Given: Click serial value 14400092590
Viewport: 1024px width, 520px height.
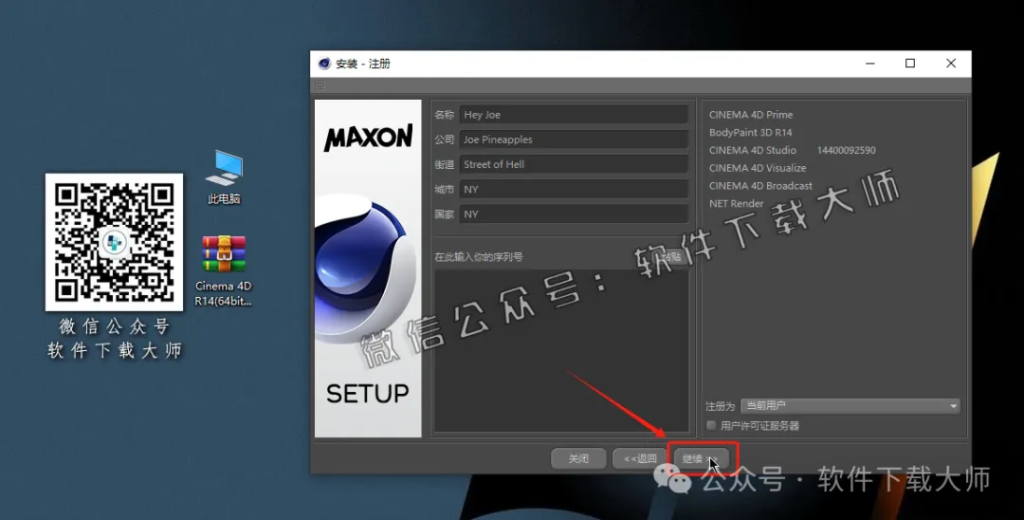Looking at the screenshot, I should pyautogui.click(x=846, y=150).
